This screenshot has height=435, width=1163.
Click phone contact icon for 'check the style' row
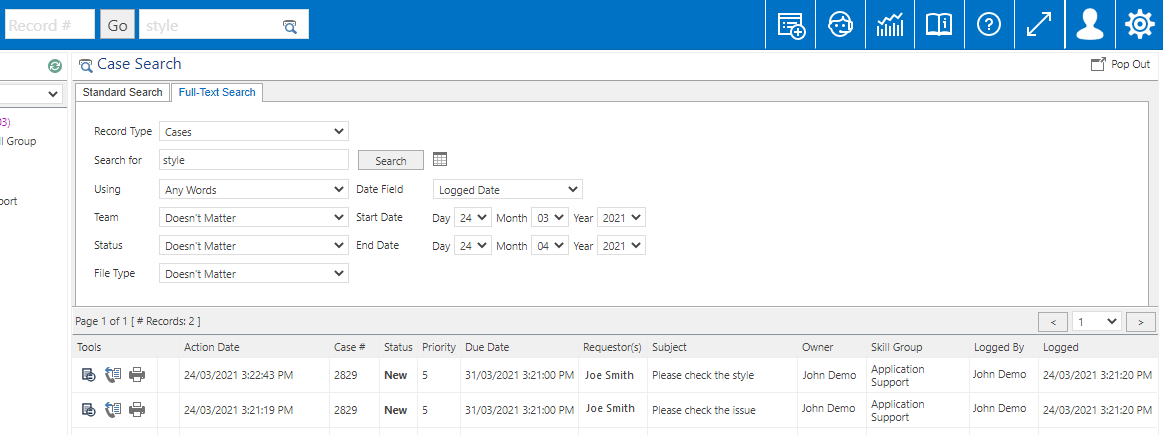tap(113, 375)
